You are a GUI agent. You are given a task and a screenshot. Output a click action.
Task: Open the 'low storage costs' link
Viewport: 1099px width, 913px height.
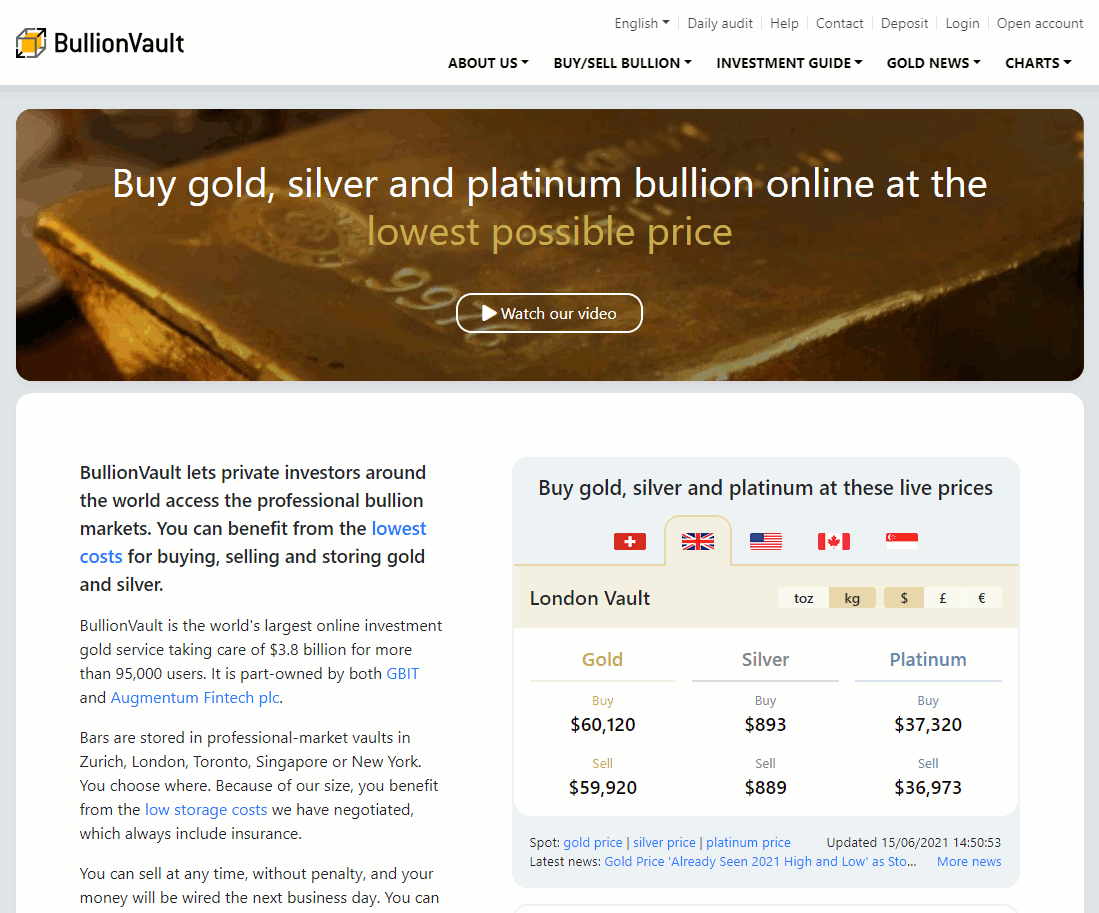[206, 810]
